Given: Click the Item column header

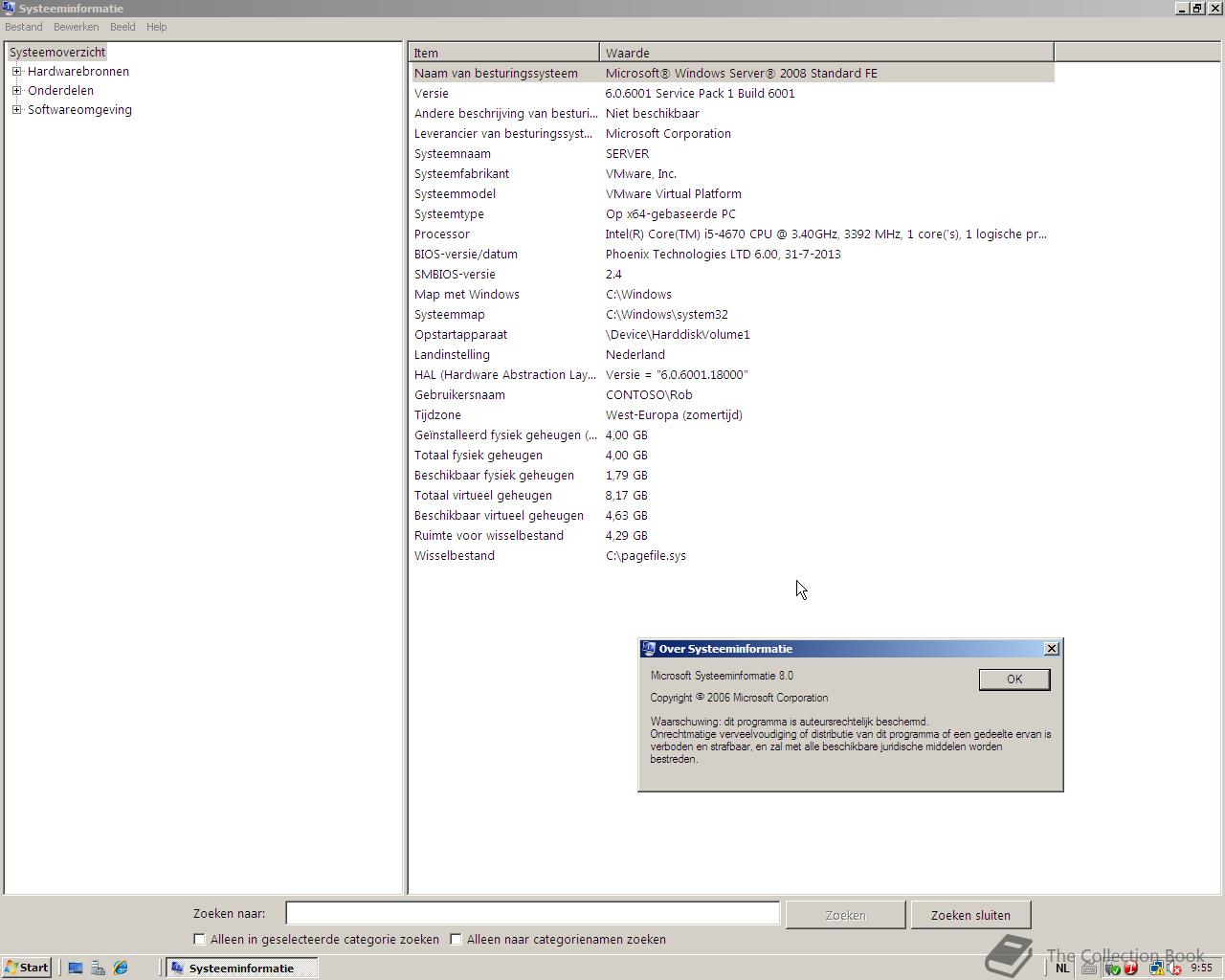Looking at the screenshot, I should click(x=504, y=53).
